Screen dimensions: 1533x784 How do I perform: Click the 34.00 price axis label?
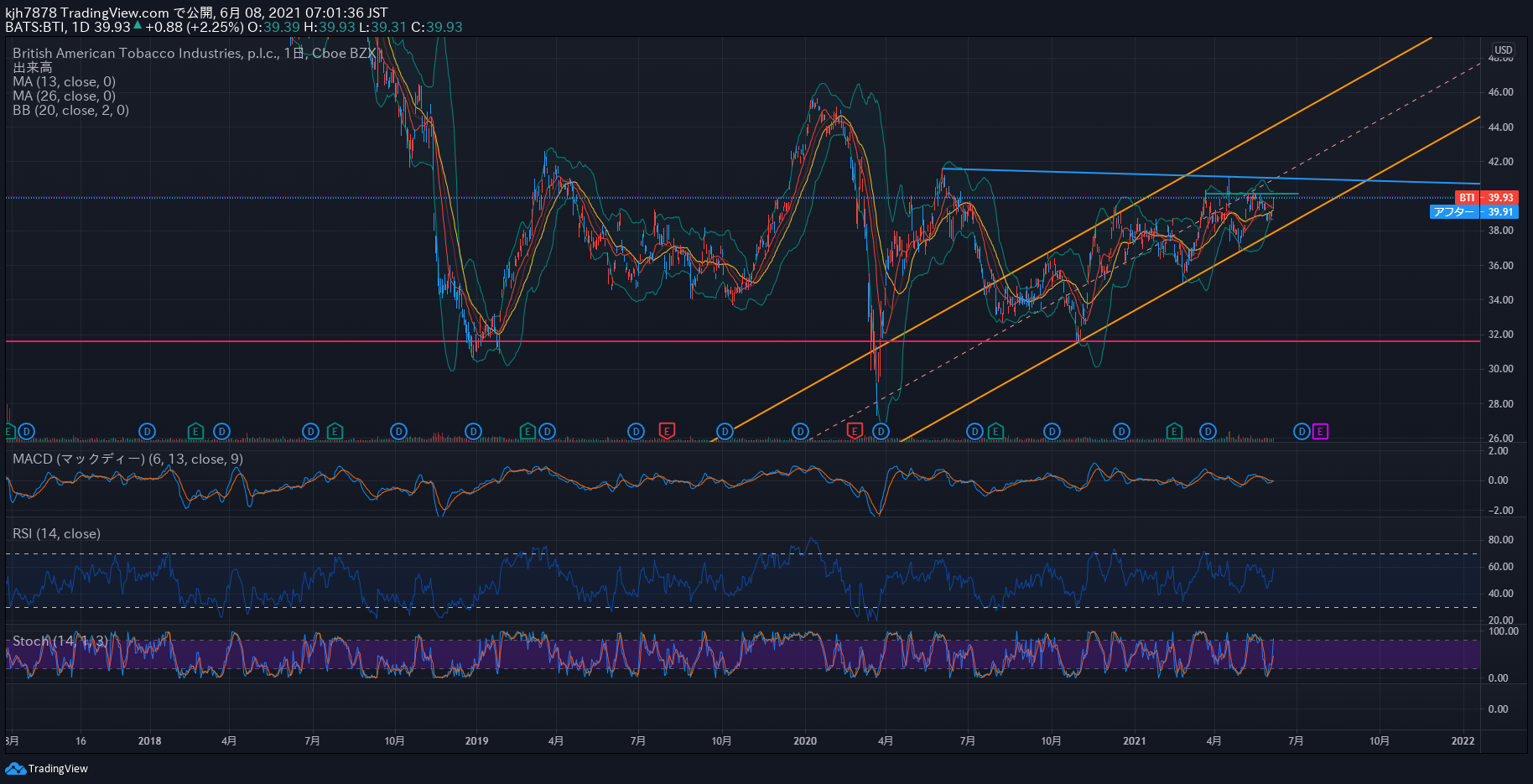1500,300
